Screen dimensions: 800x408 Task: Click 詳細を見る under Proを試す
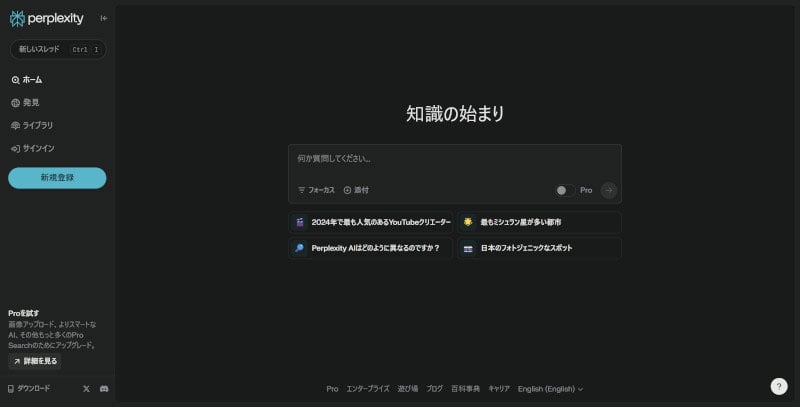tap(35, 361)
